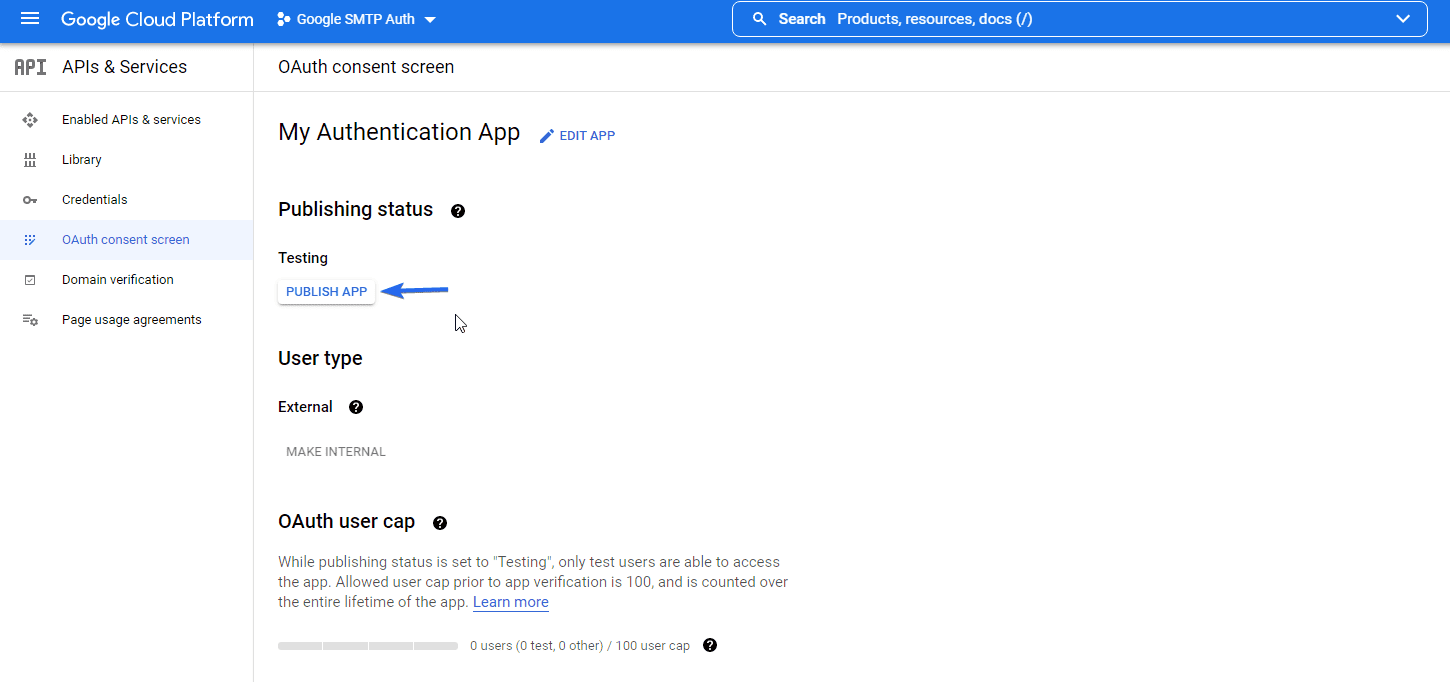Screen dimensions: 1450x682
Task: Open Publishing status help icon
Action: [458, 211]
